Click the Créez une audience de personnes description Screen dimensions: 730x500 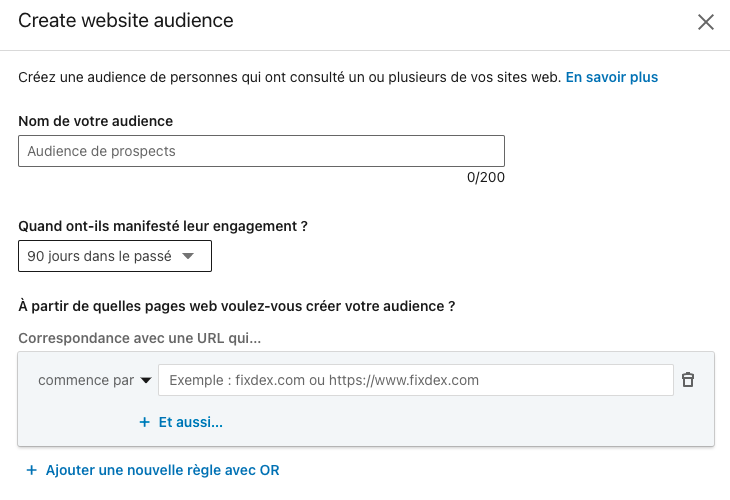[x=288, y=77]
